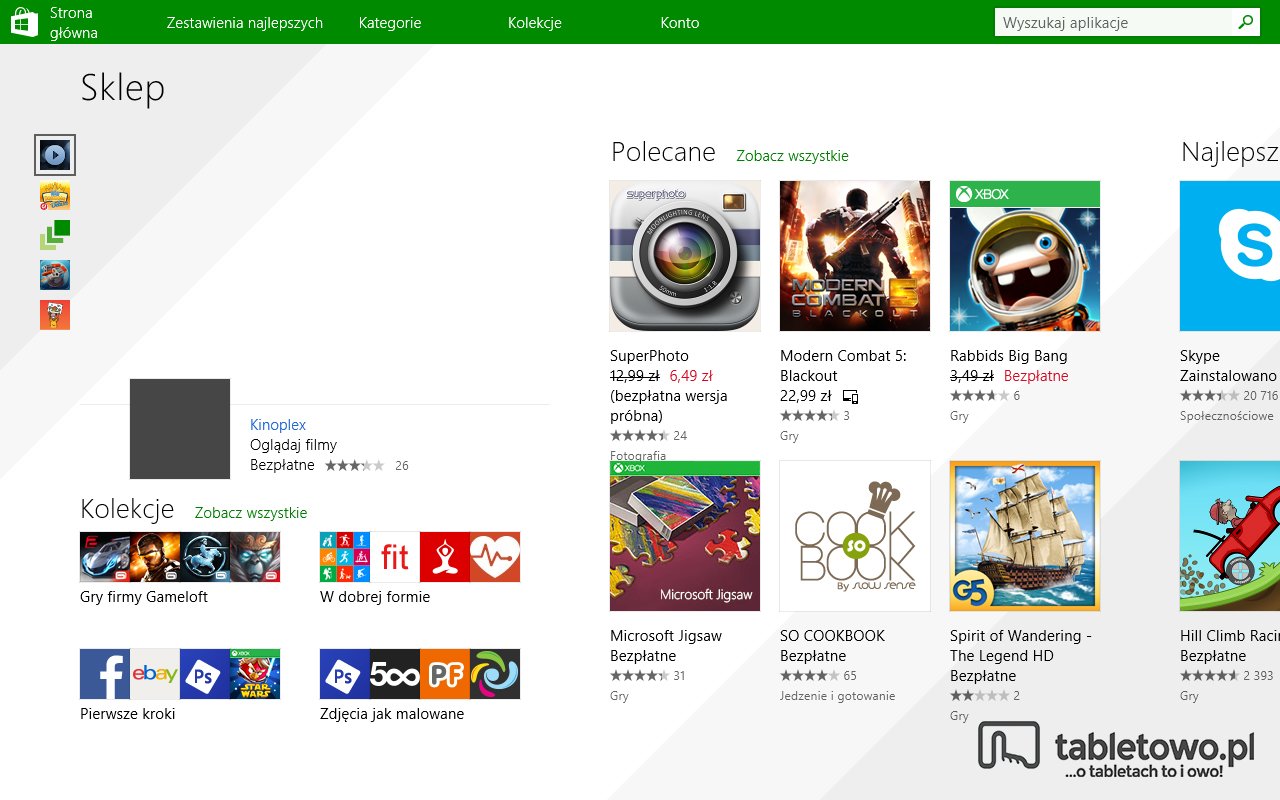Open Hill Climb Racing tile
1280x800 pixels.
point(1230,536)
